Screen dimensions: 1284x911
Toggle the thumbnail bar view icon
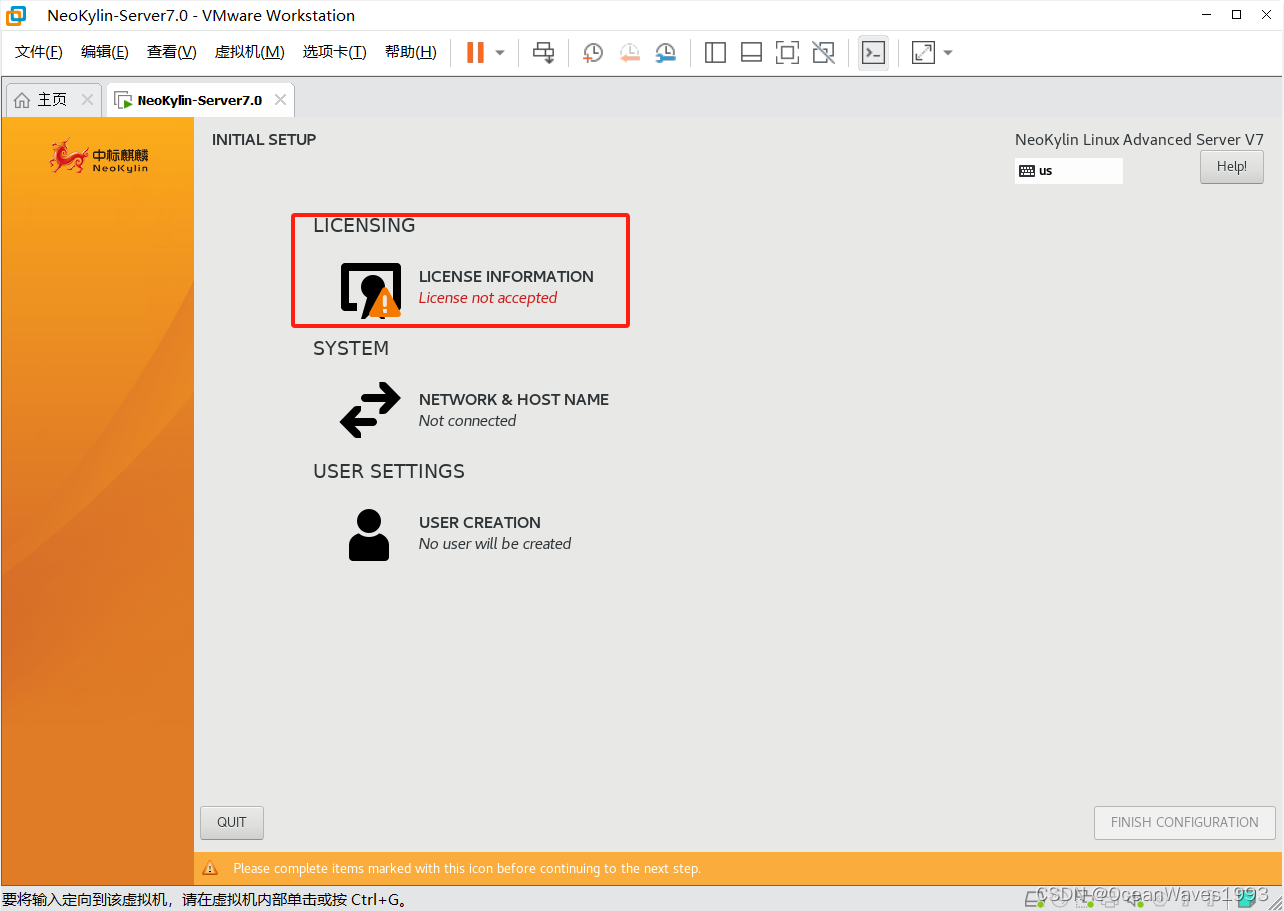(751, 52)
